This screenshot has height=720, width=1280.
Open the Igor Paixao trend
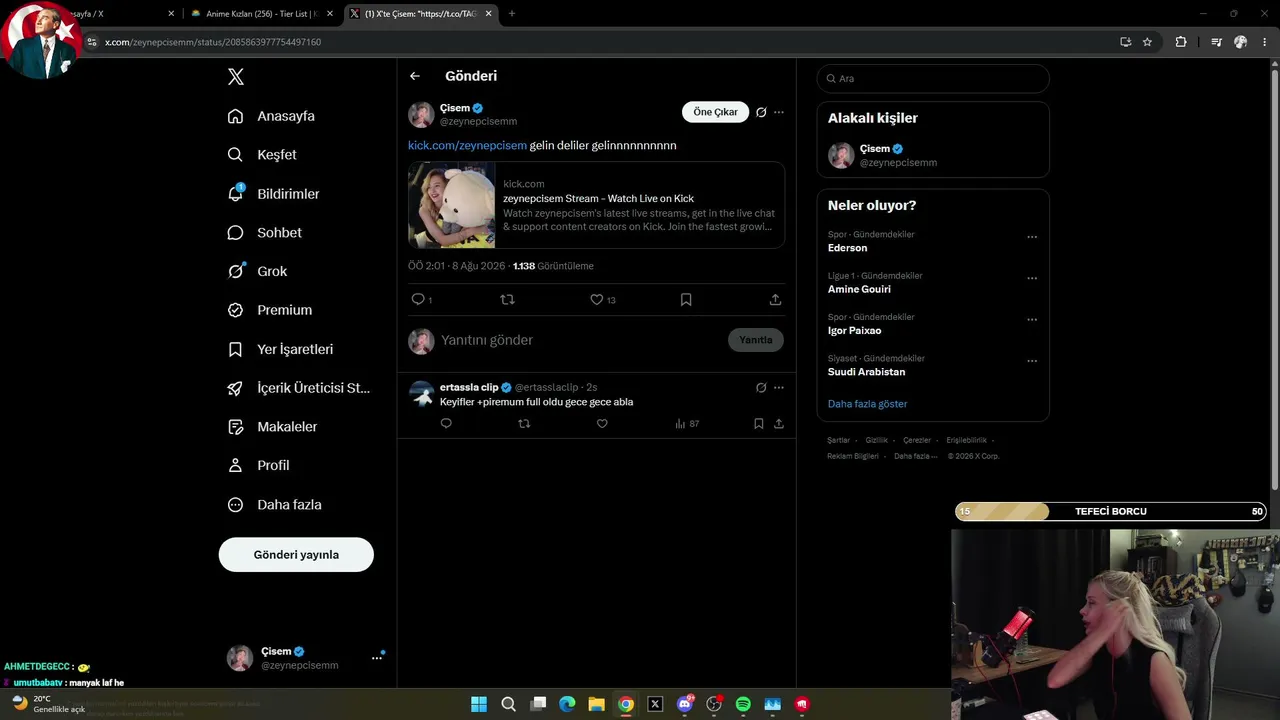point(855,331)
